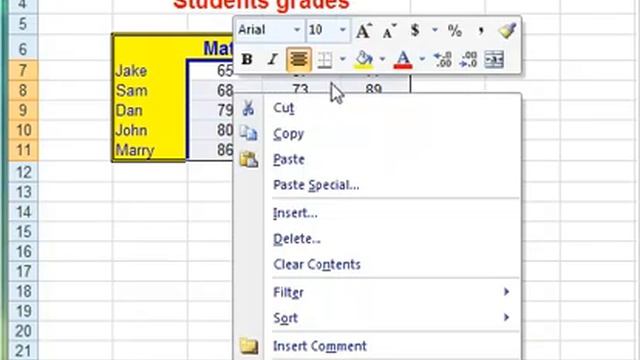Screen dimensions: 640x360
Task: Choose Copy from the context menu
Action: (377, 133)
